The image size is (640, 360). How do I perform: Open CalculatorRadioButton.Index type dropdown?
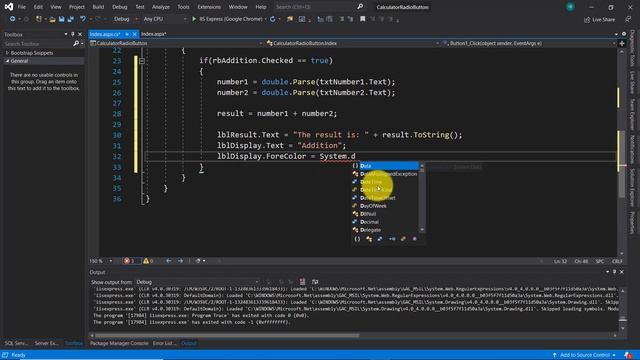(x=352, y=43)
